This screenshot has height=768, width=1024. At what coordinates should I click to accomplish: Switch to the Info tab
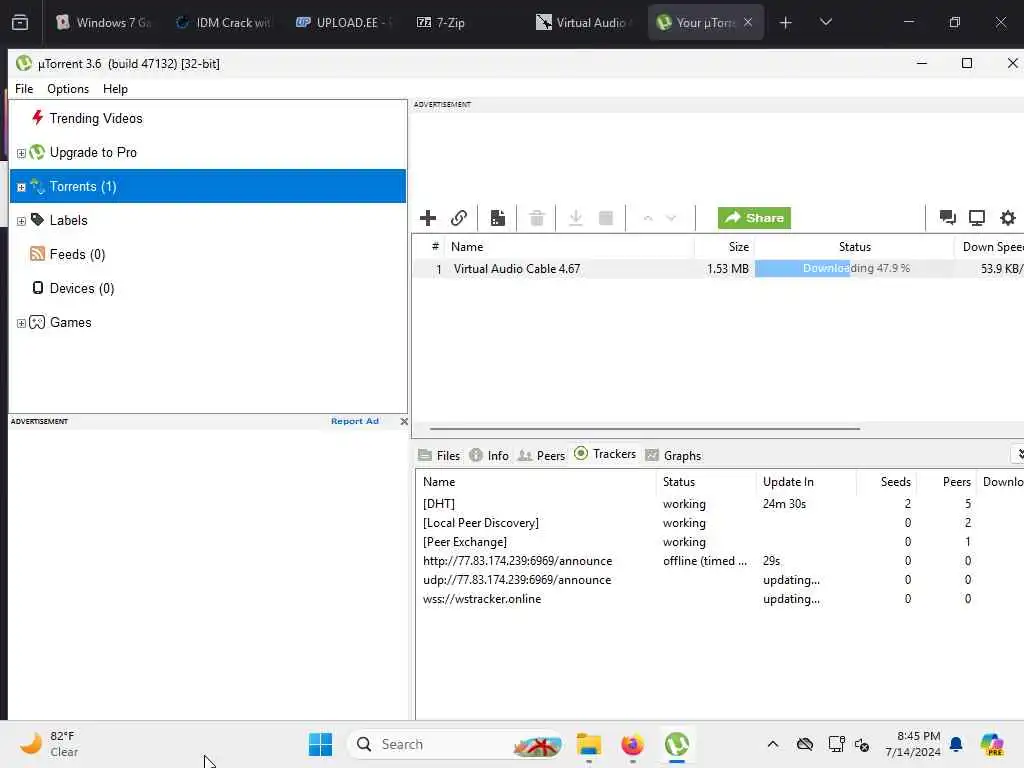[489, 455]
